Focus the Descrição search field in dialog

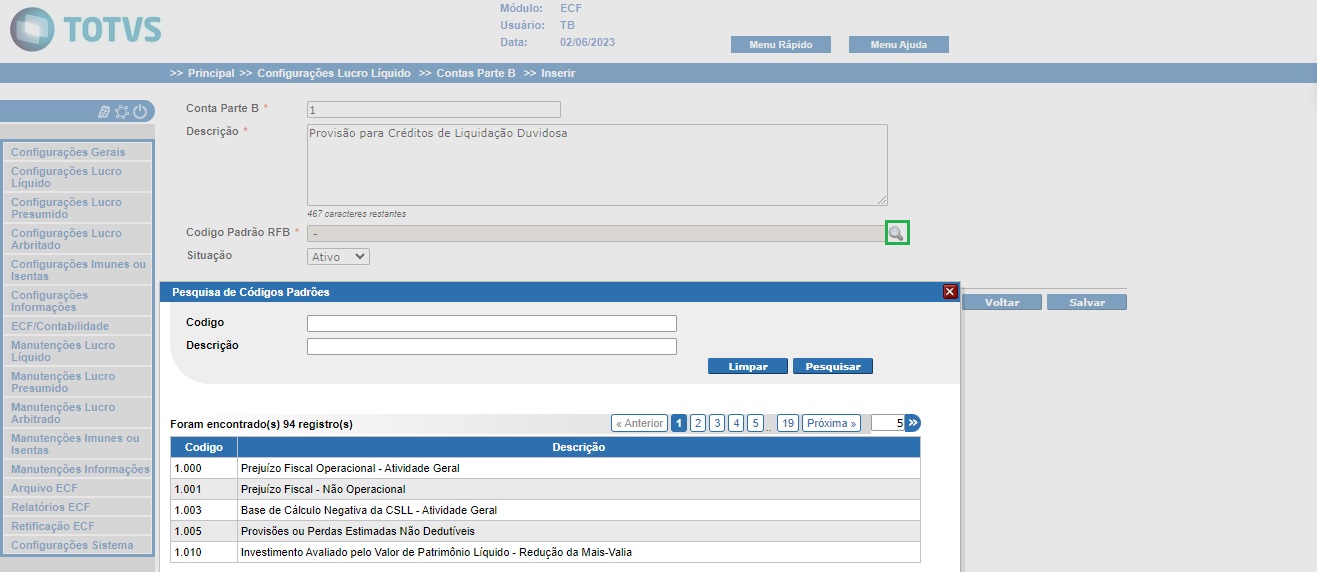point(492,347)
